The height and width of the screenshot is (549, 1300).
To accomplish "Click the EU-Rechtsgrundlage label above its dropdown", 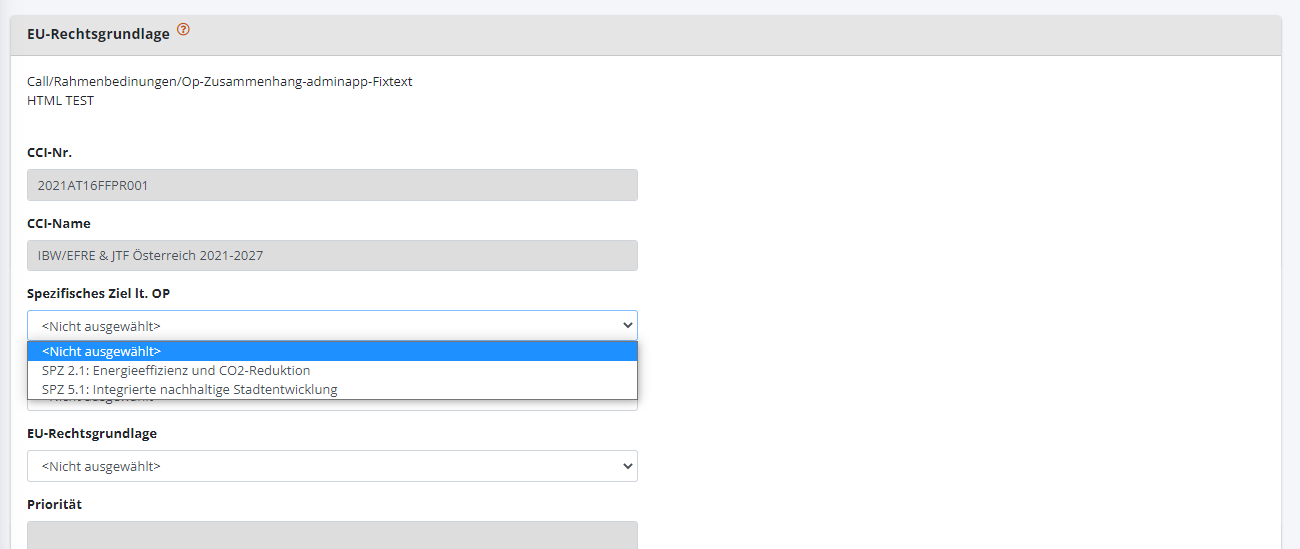I will tap(92, 434).
